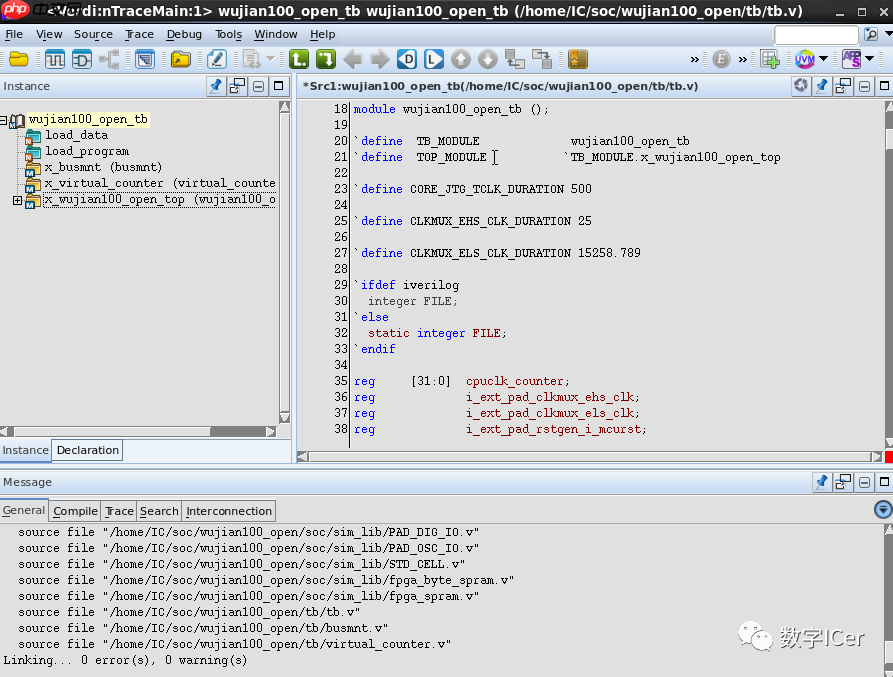This screenshot has width=893, height=677.
Task: Click the Trace Load 'L' icon
Action: pos(433,59)
